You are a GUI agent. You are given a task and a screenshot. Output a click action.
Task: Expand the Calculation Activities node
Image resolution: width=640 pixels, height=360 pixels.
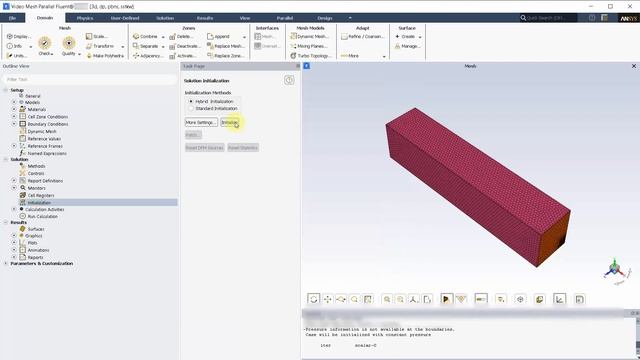(x=14, y=209)
